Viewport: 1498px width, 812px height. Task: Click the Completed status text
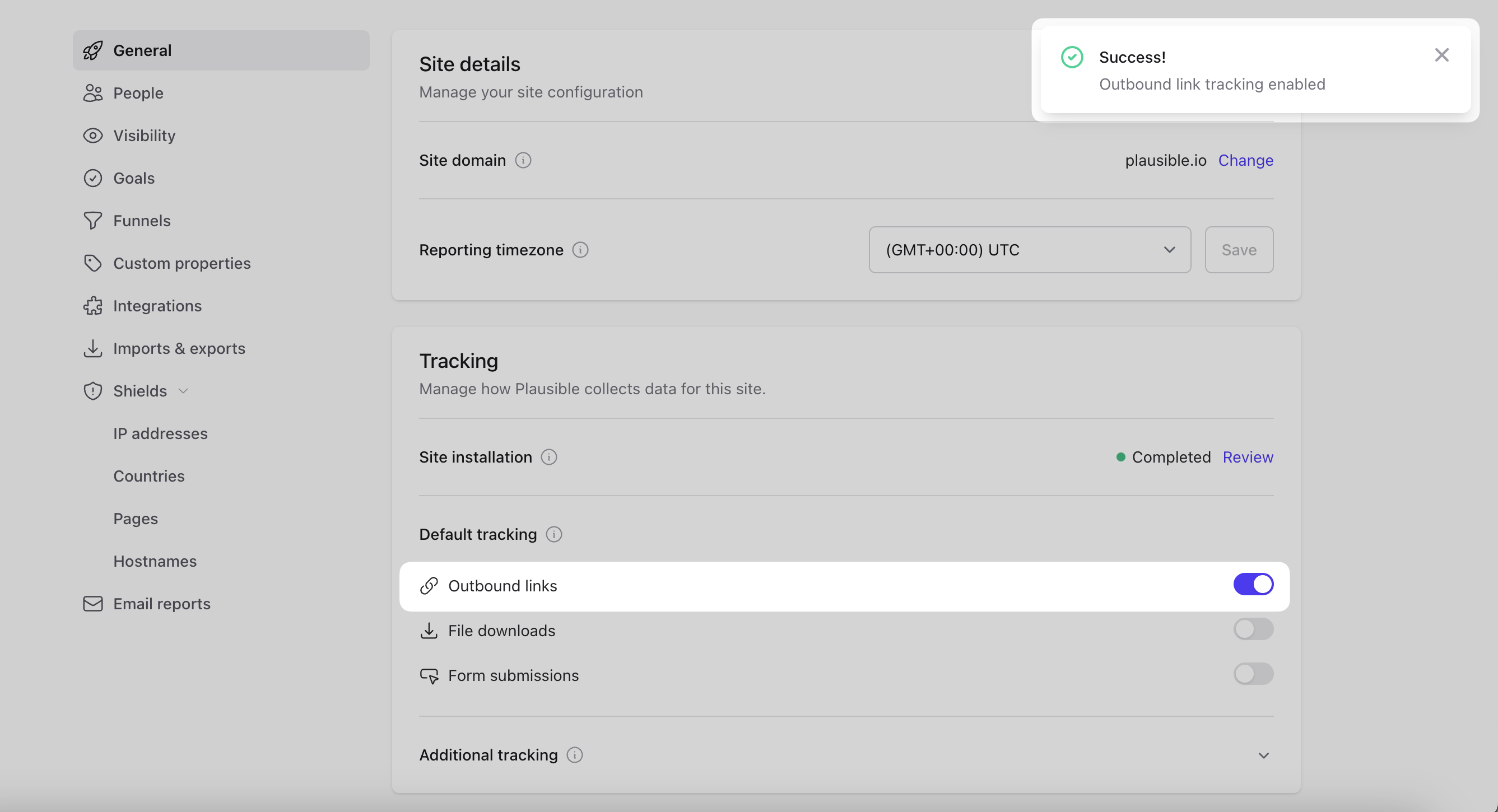click(x=1171, y=458)
